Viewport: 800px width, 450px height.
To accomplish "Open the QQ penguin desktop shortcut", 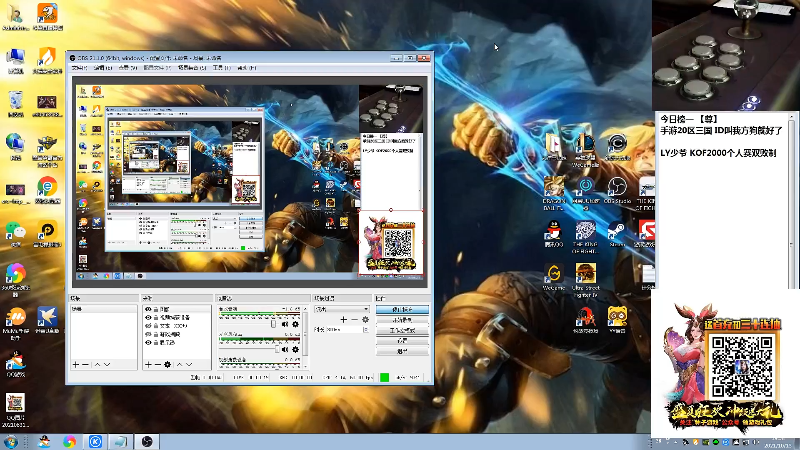I will [x=554, y=235].
